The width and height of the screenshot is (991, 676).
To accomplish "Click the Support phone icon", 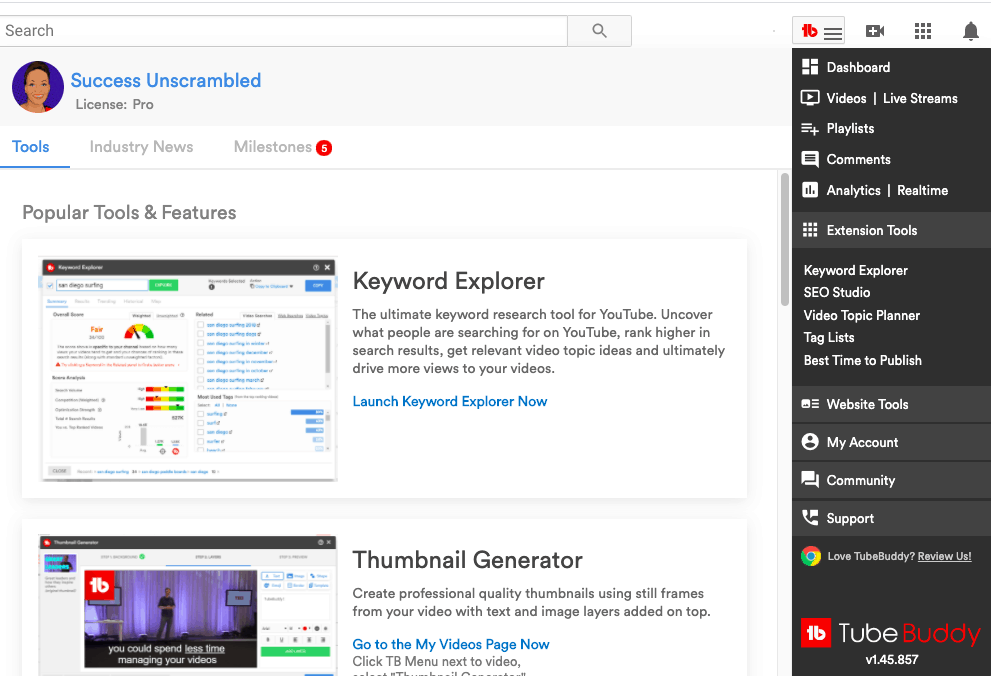I will point(810,517).
